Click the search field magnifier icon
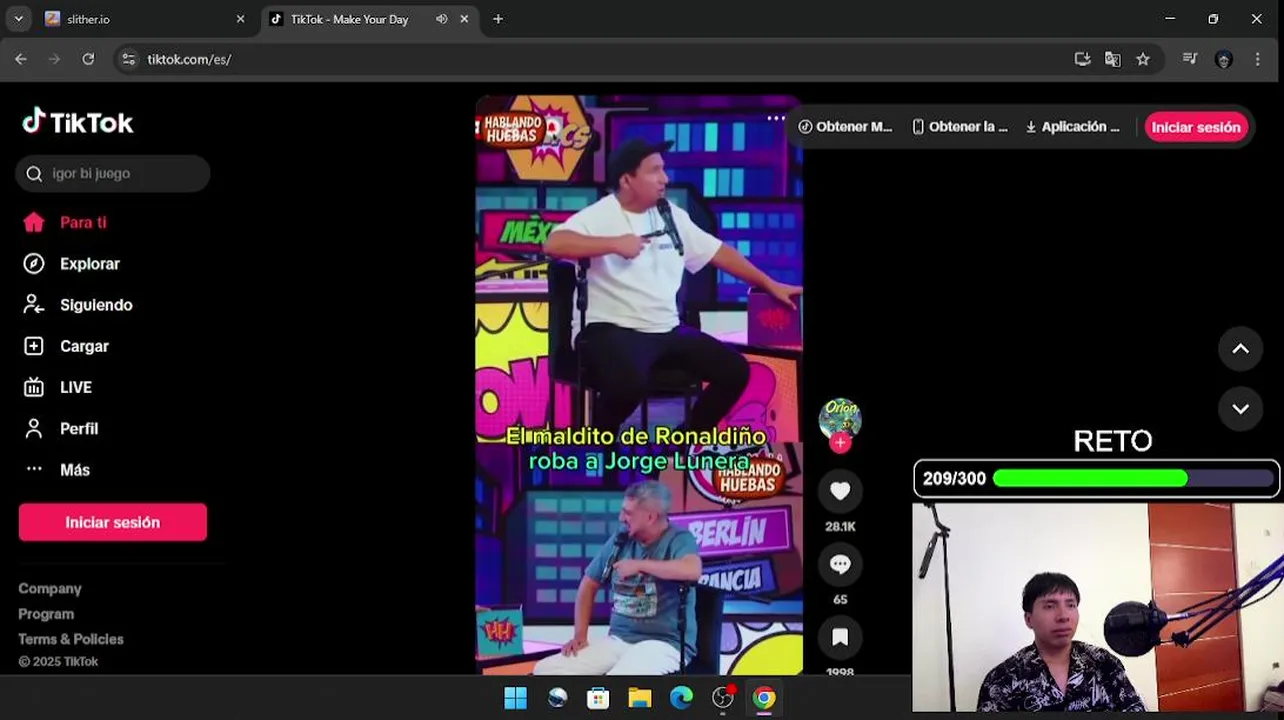 pyautogui.click(x=34, y=174)
